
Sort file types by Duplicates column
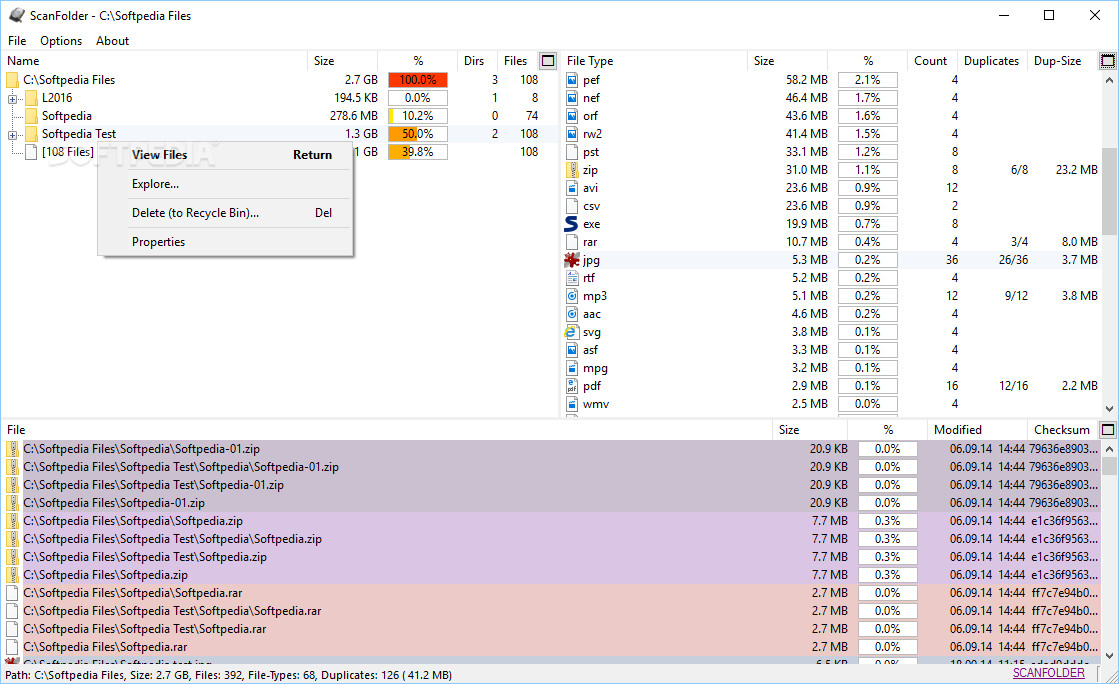click(x=991, y=61)
